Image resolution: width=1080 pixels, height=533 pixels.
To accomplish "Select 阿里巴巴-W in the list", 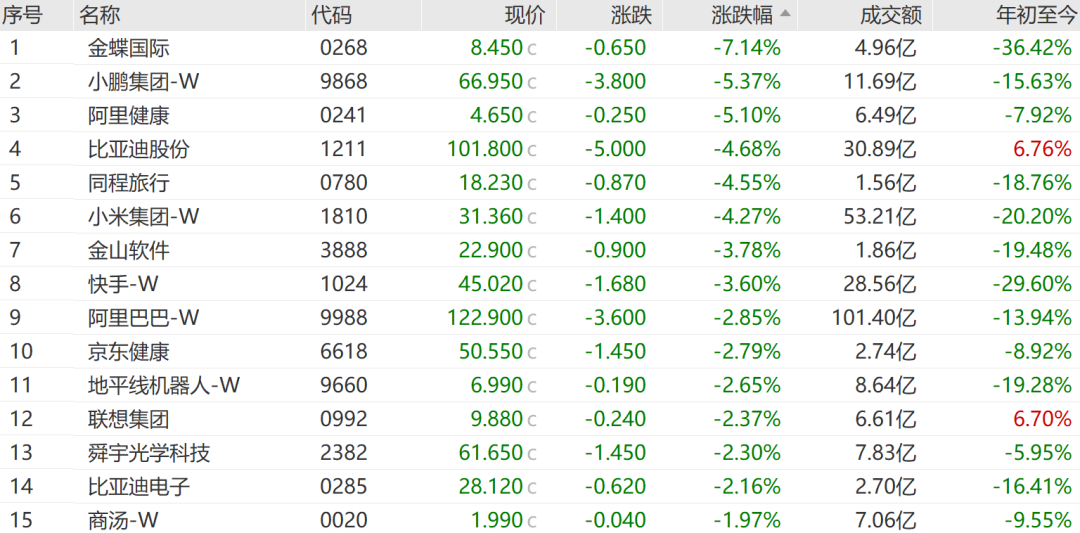I will tap(143, 318).
